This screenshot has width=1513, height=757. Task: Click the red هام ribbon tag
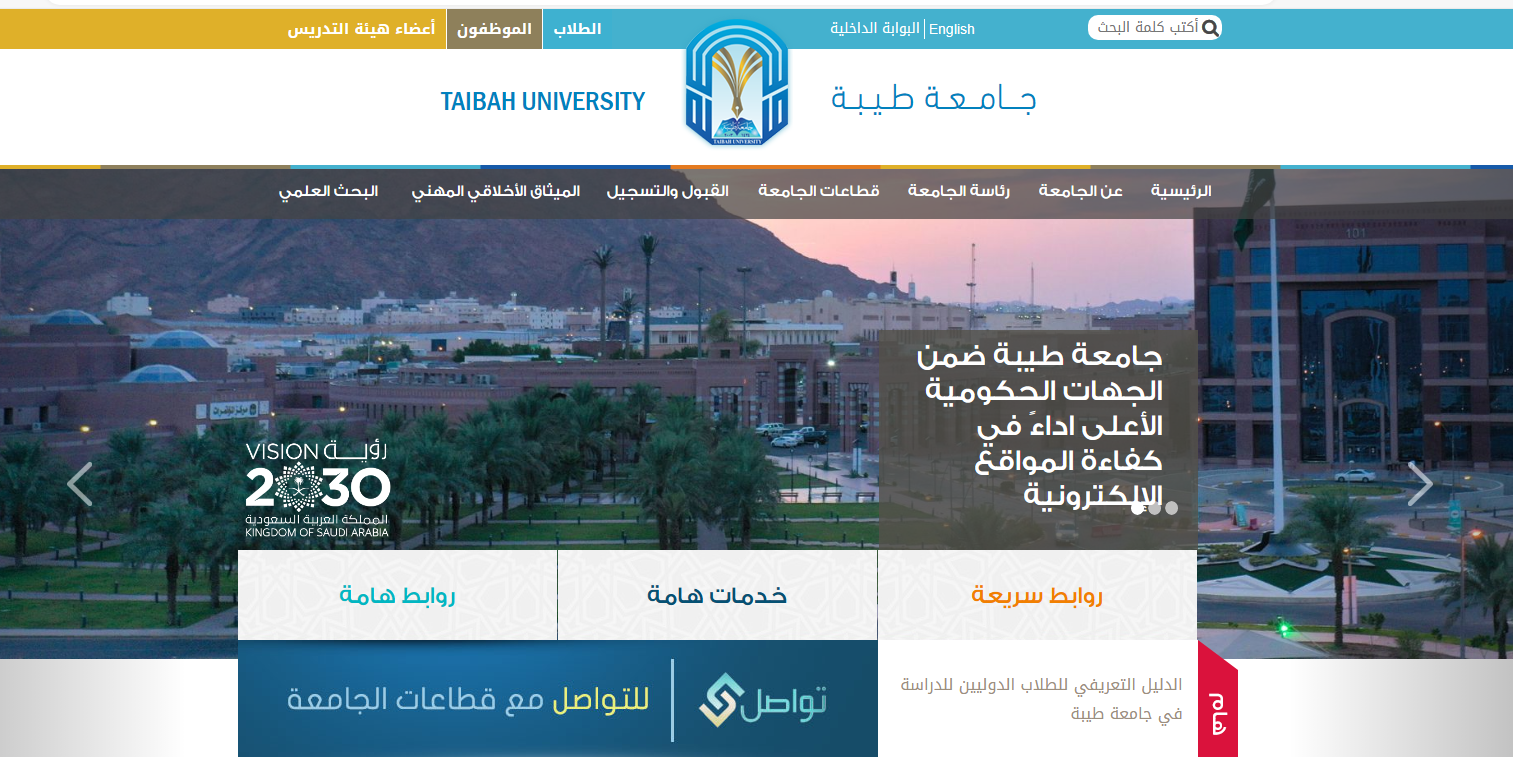pyautogui.click(x=1217, y=699)
